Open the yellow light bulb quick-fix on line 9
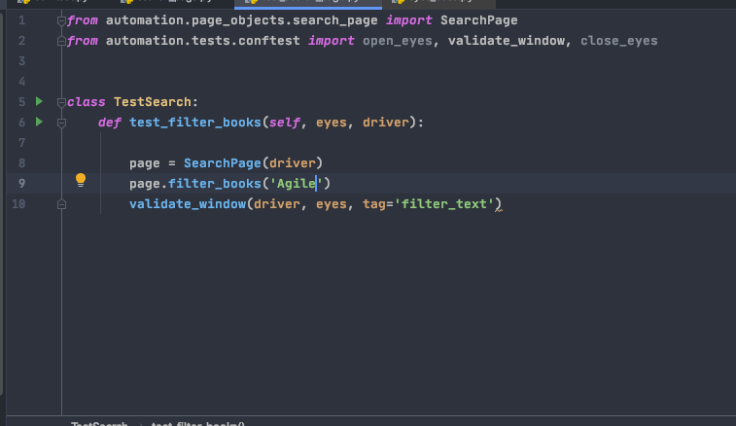The image size is (736, 426). point(81,180)
